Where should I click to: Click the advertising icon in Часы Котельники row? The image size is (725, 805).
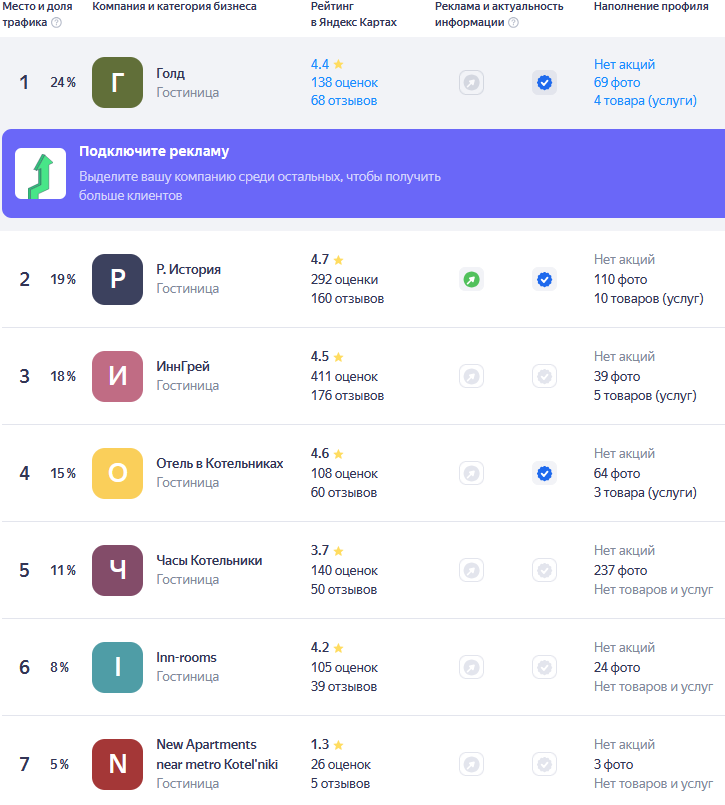[x=471, y=570]
